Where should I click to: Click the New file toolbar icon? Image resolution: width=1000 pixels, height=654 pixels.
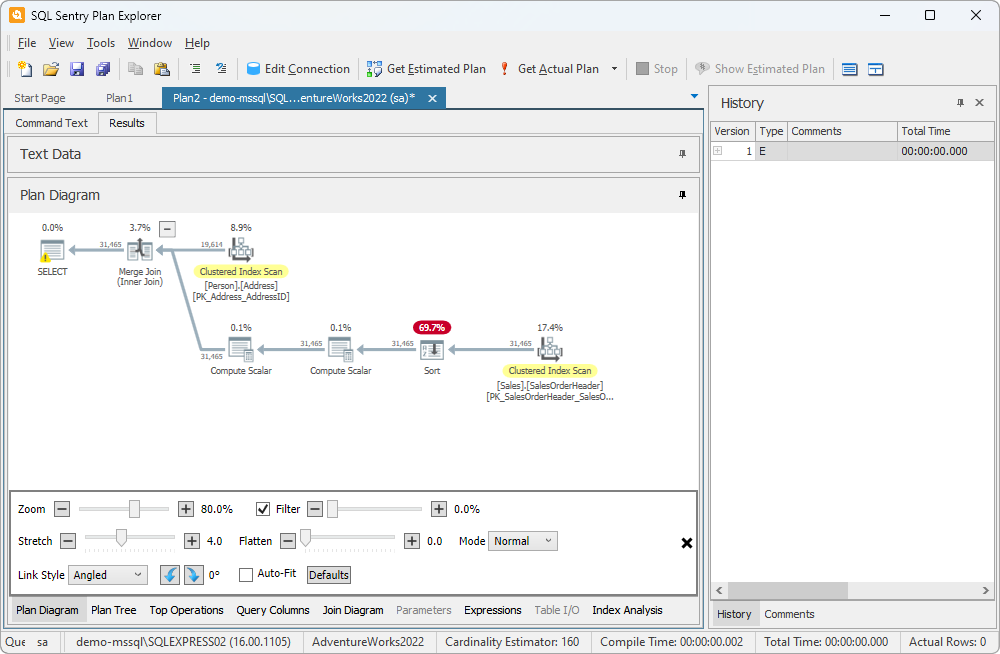coord(25,69)
